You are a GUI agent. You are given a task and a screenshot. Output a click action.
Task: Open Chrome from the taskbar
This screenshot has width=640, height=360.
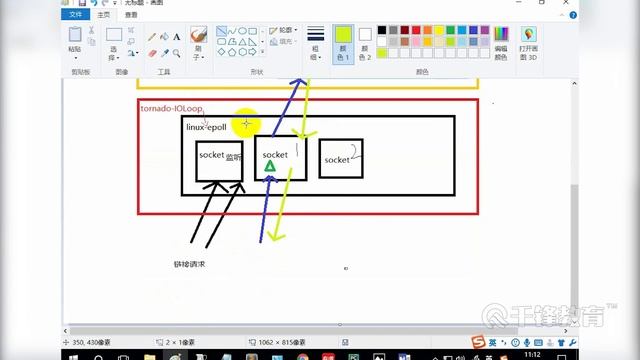tap(303, 357)
